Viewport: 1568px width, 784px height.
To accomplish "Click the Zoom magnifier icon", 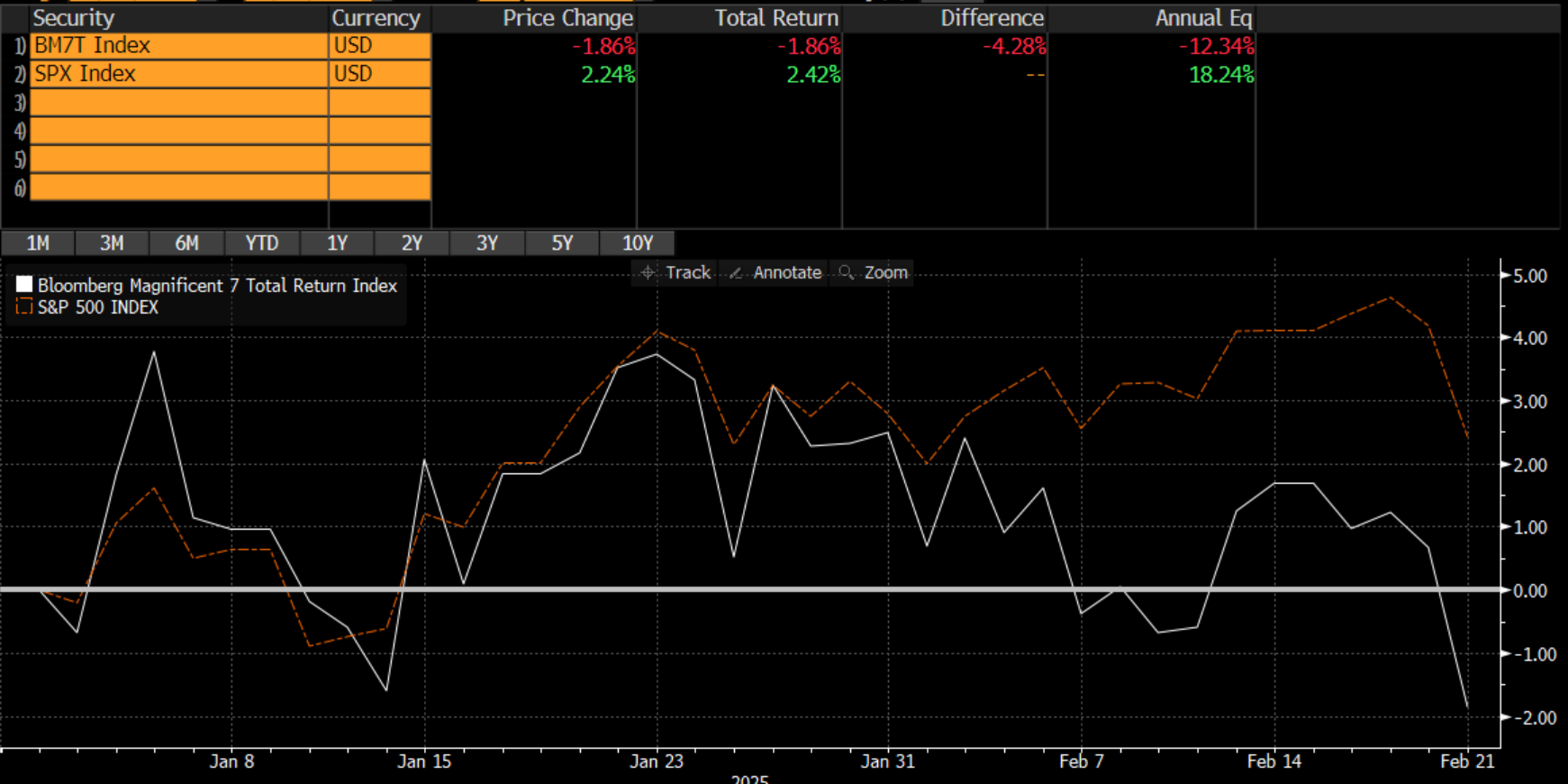I will click(846, 272).
